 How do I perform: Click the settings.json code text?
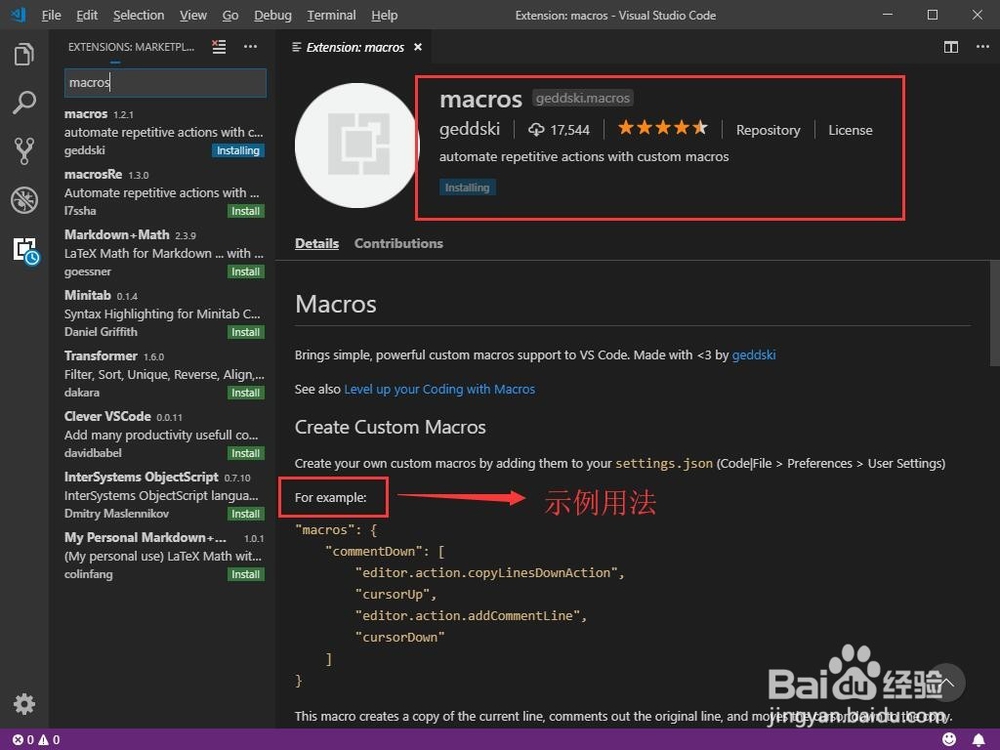click(664, 464)
